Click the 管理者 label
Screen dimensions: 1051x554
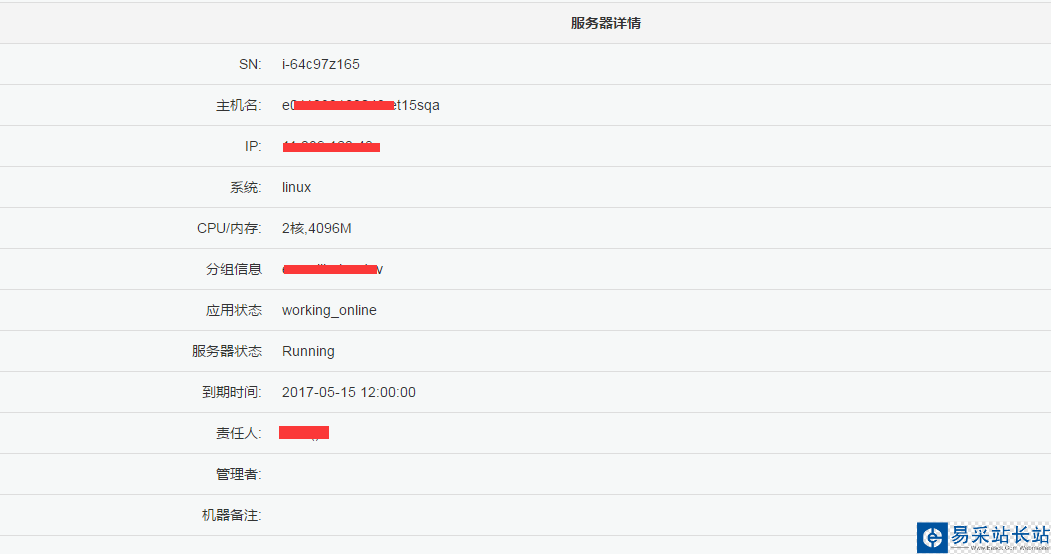tap(239, 474)
